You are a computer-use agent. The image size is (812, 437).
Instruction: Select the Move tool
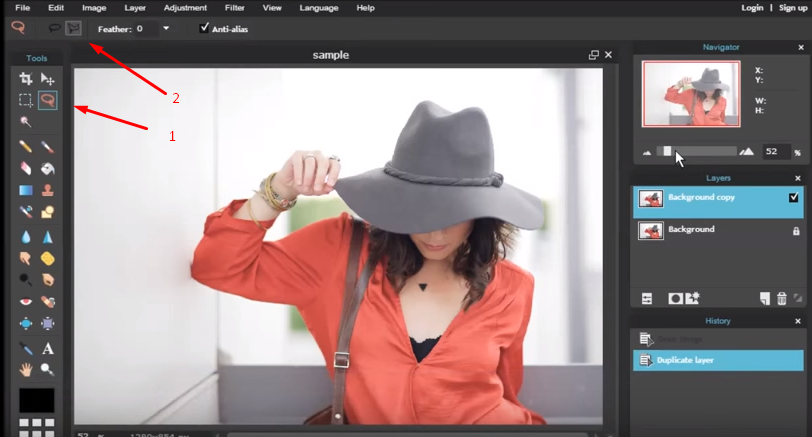tap(48, 79)
